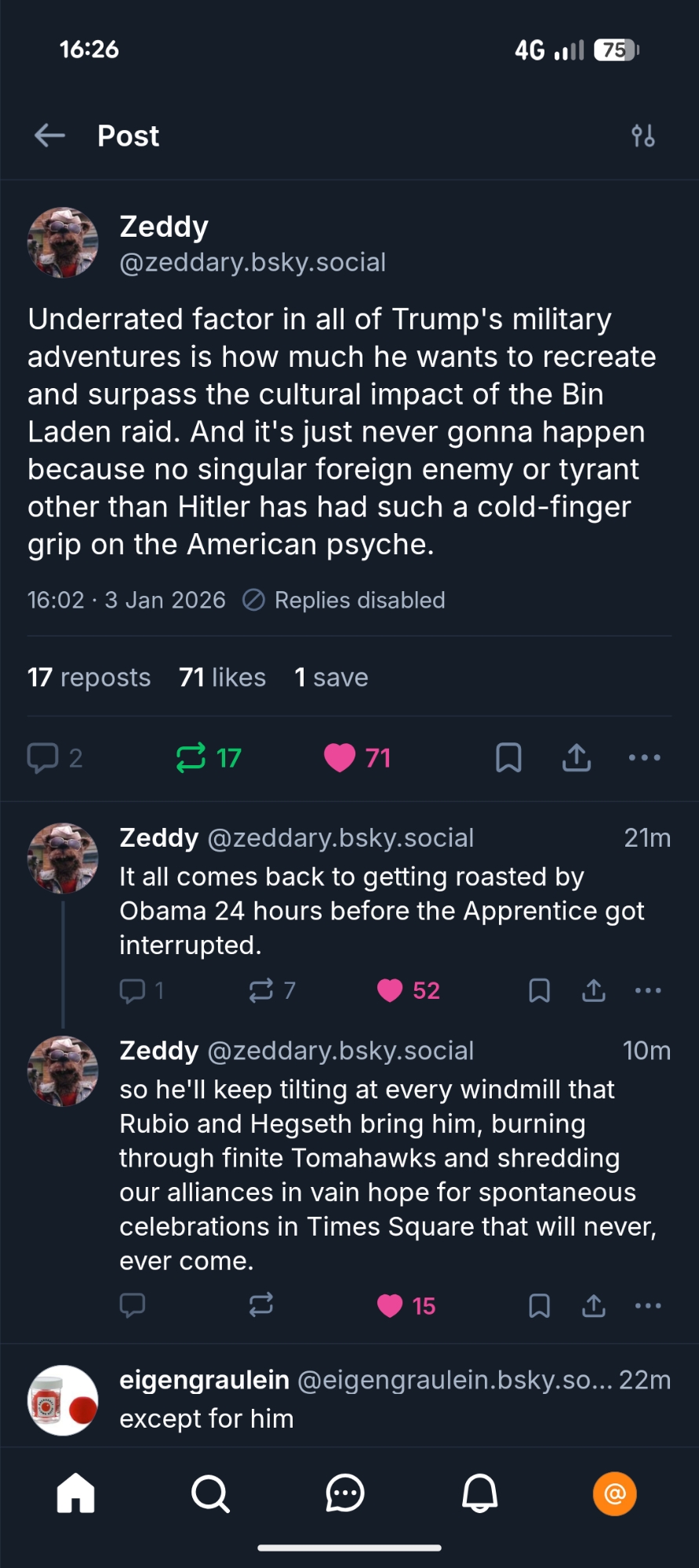Open more options on windmill reply

click(x=648, y=1306)
